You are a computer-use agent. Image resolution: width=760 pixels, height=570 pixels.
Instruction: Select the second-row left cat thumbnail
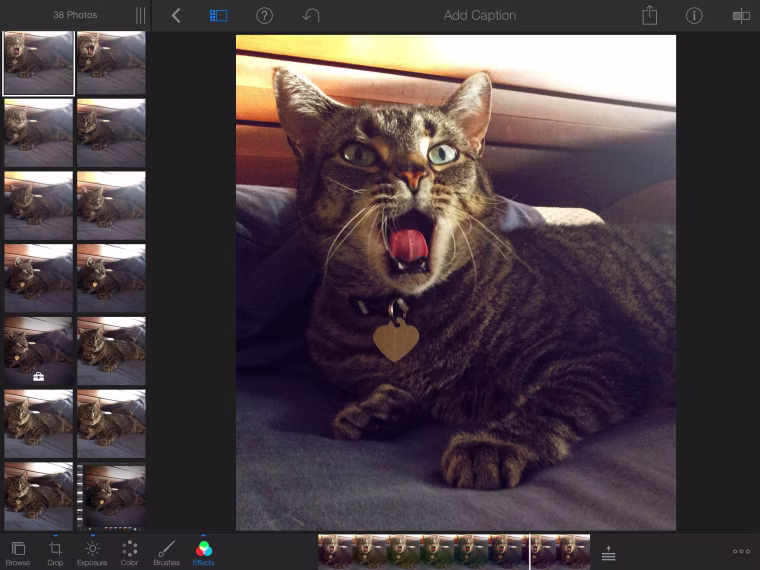tap(39, 133)
